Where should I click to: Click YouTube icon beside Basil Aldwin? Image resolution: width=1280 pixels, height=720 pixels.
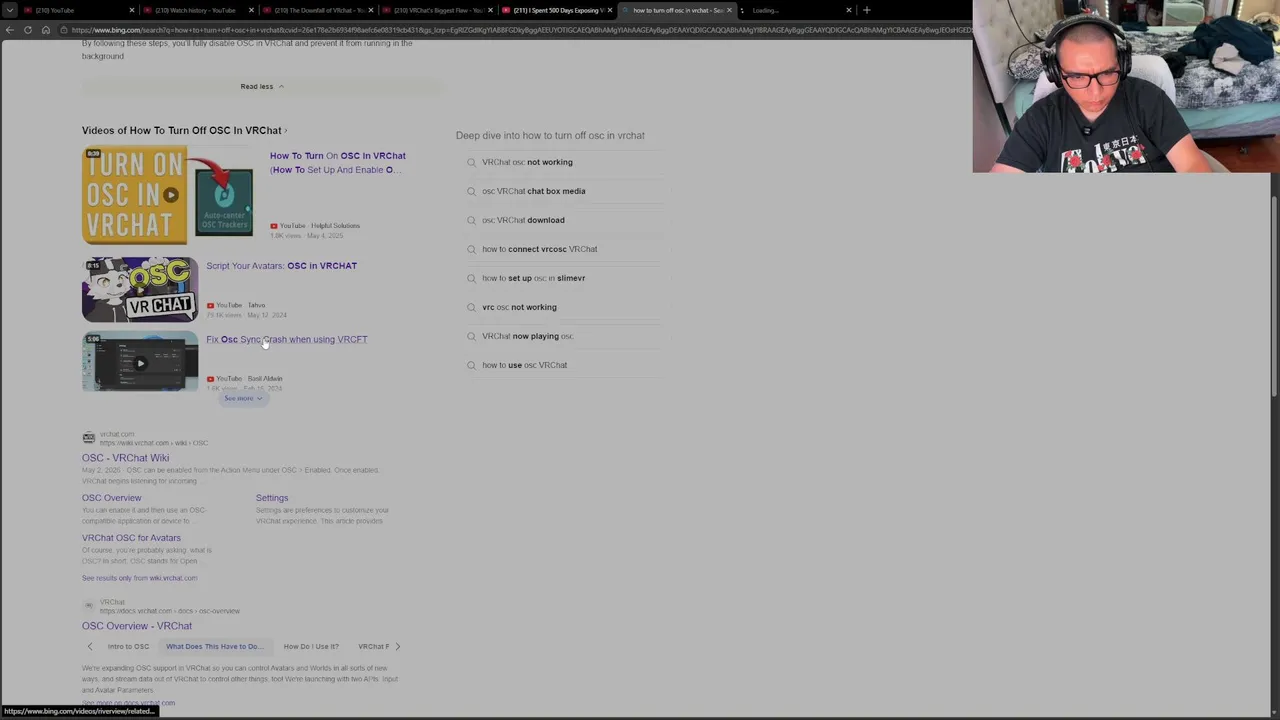pyautogui.click(x=210, y=379)
